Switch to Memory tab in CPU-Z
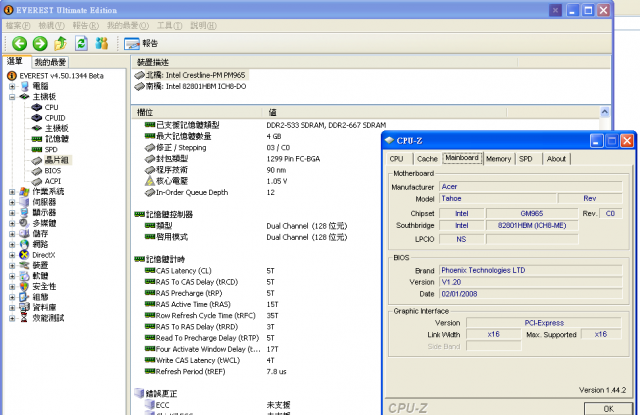Image resolution: width=640 pixels, height=415 pixels. tap(498, 159)
